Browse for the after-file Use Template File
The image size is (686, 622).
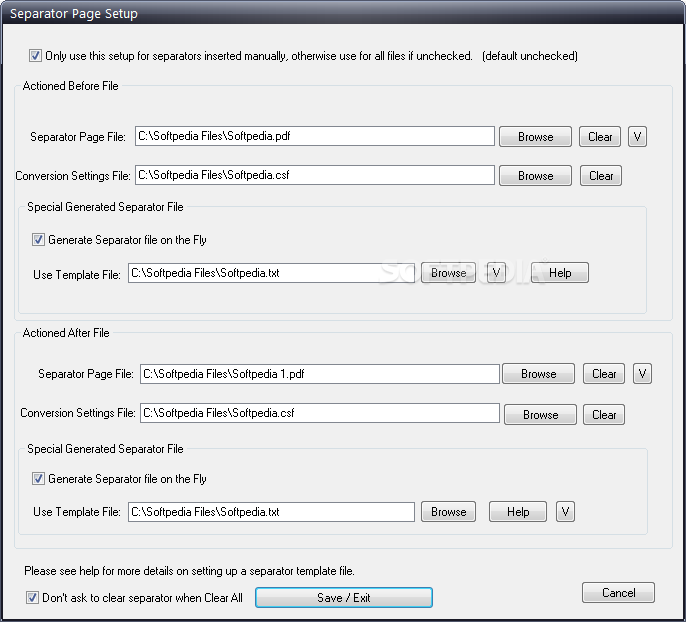tap(448, 512)
